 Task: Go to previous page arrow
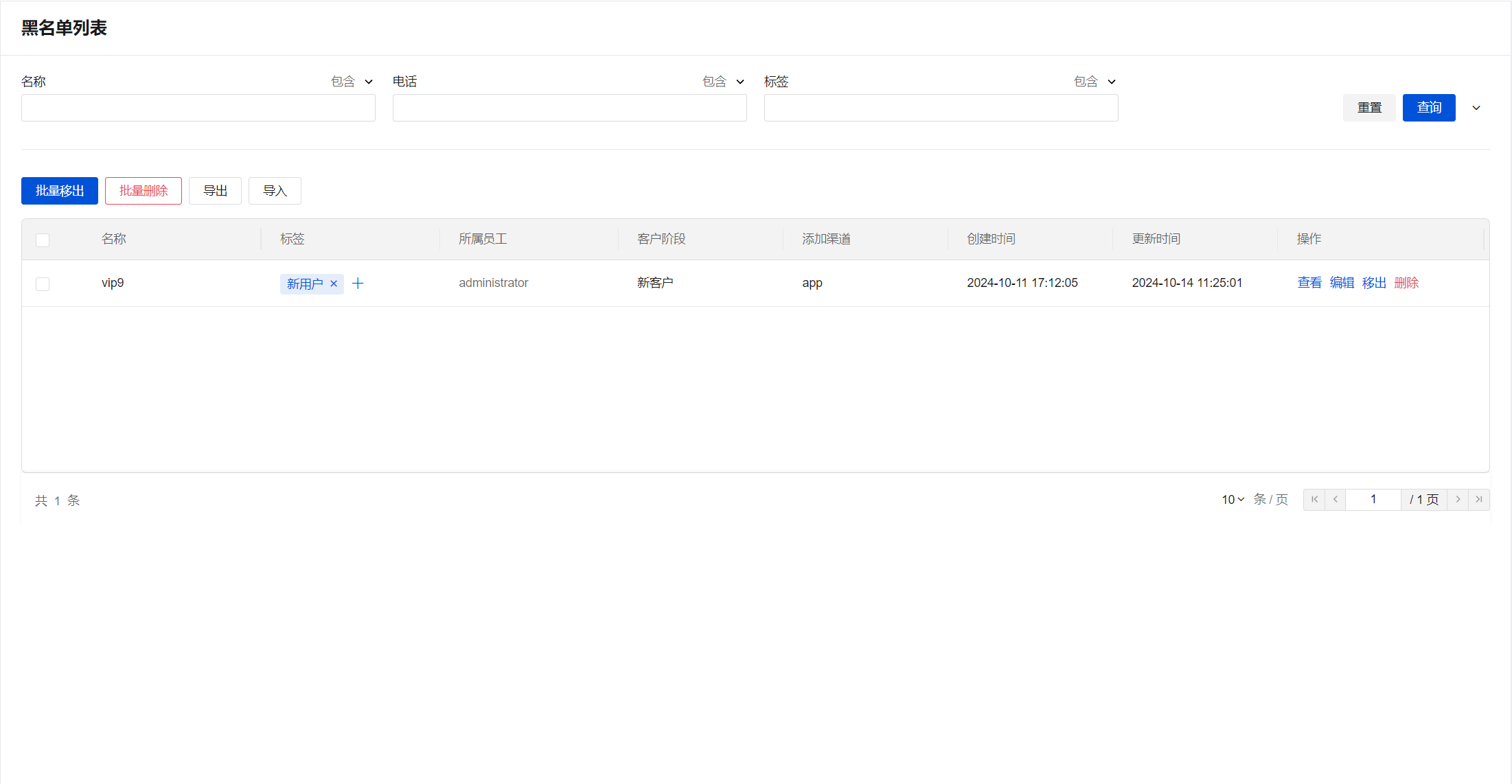click(1336, 499)
